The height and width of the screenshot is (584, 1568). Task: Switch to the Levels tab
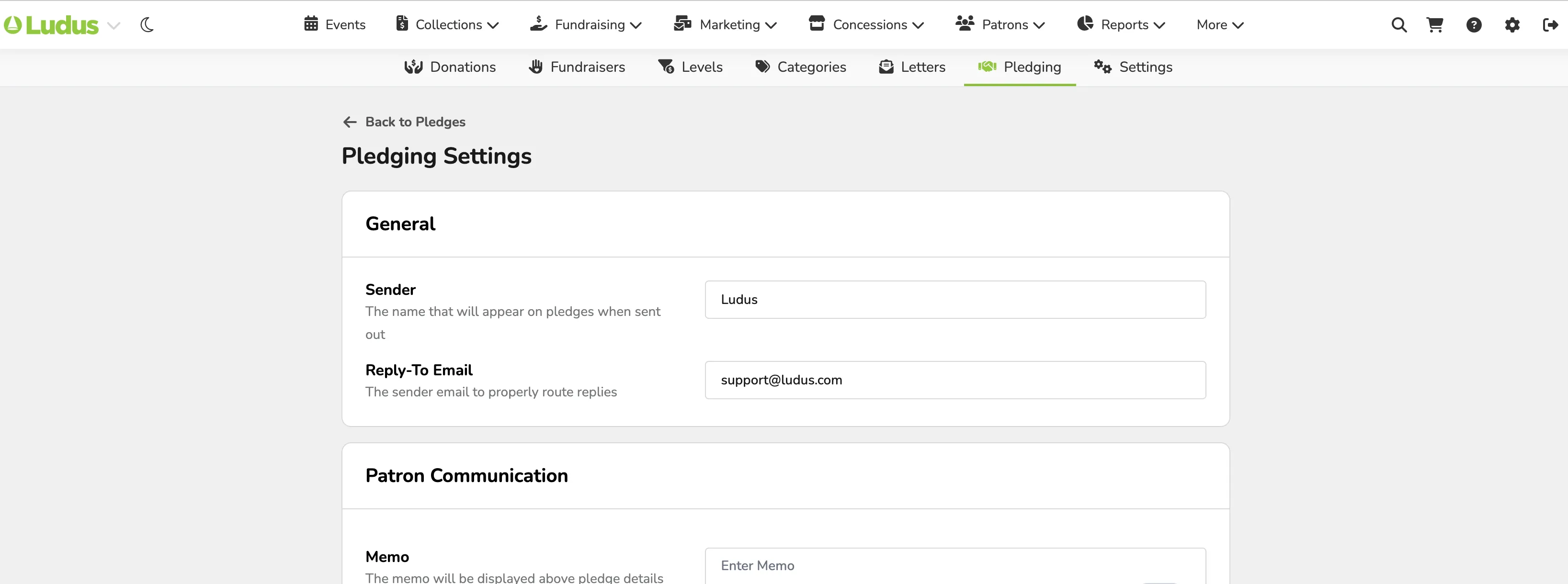[690, 67]
